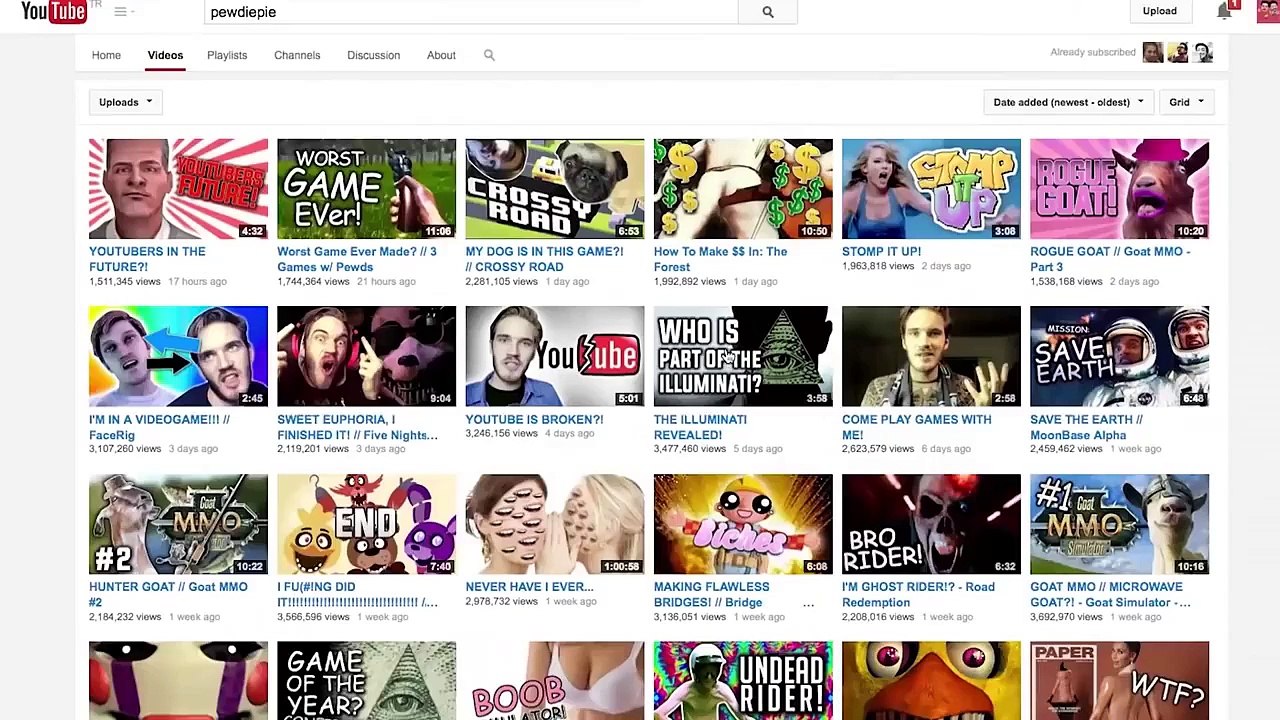Open the Save Earth astronaut thumbnail
The width and height of the screenshot is (1280, 720).
[x=1119, y=356]
